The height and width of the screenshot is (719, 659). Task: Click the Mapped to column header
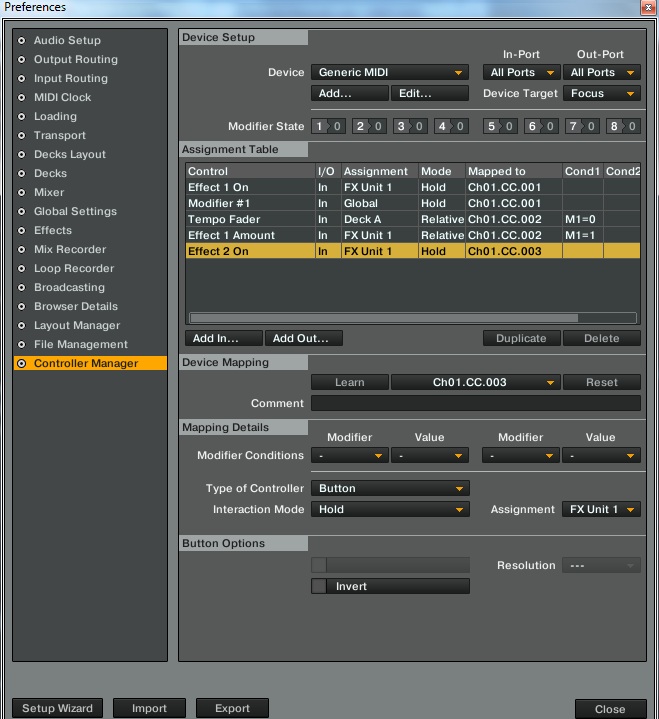pos(514,171)
